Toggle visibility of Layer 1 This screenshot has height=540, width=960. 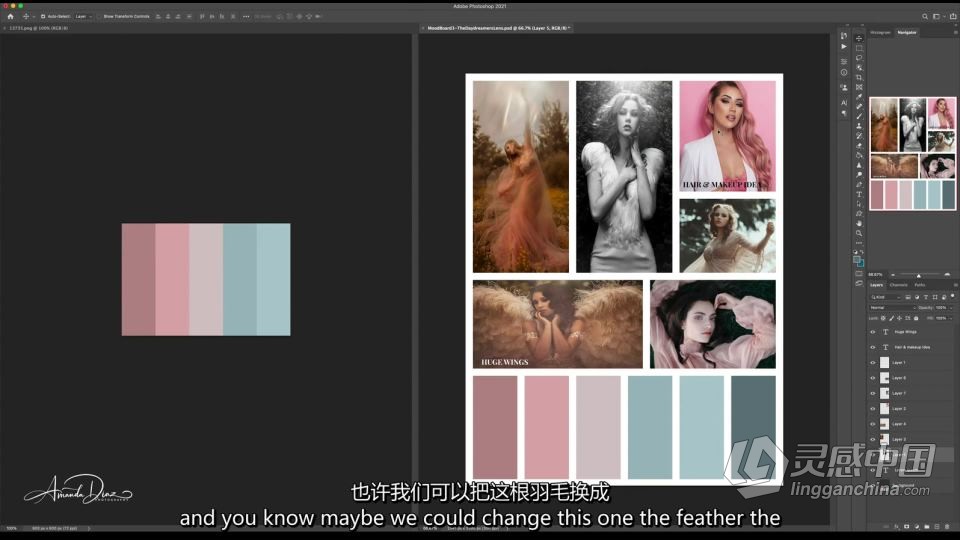point(873,362)
